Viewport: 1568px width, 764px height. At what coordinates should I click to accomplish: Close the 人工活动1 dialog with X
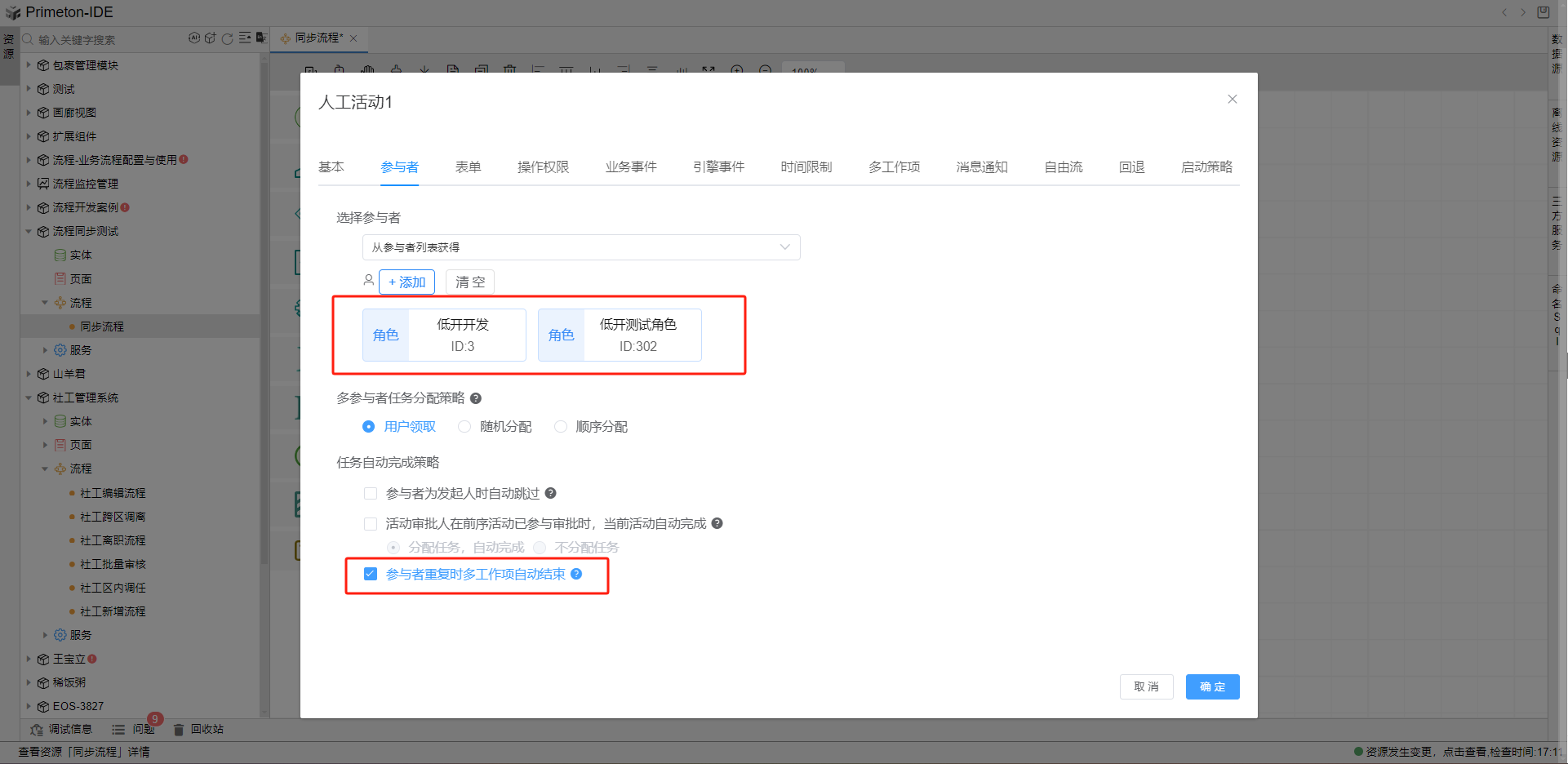1233,100
